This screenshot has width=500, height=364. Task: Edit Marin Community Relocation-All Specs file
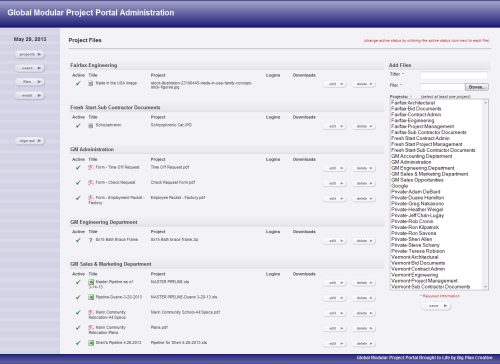click(x=335, y=313)
